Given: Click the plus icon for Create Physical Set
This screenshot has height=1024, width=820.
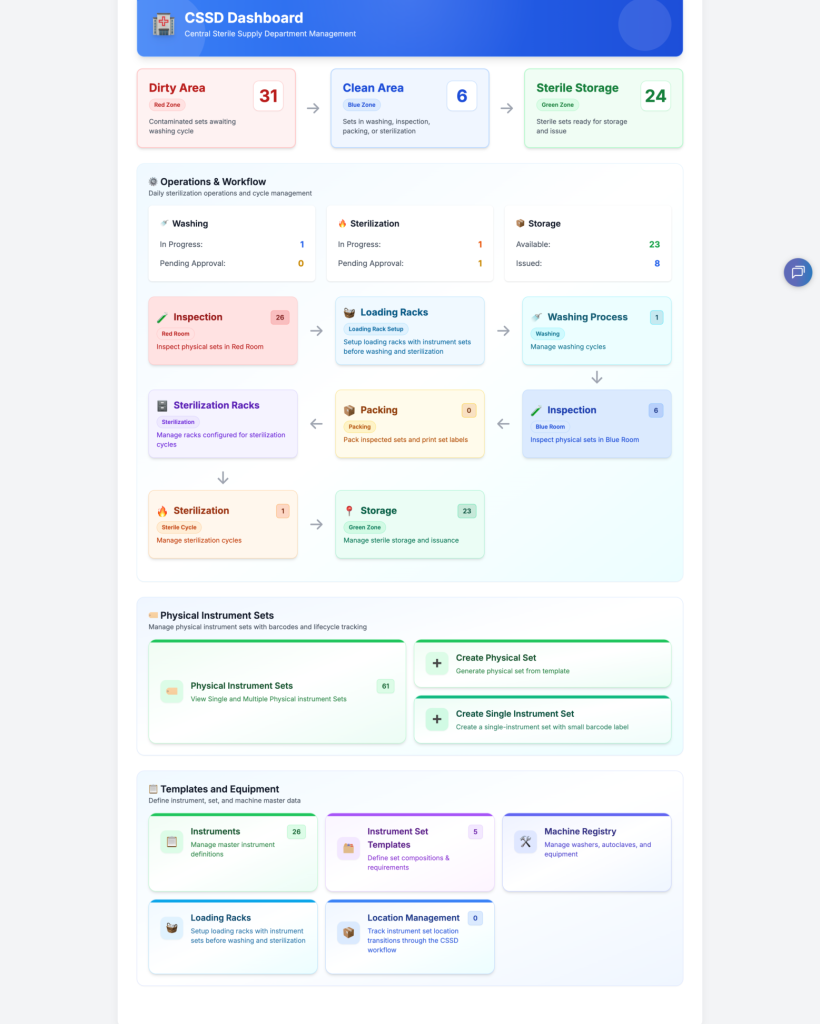Looking at the screenshot, I should tap(437, 664).
